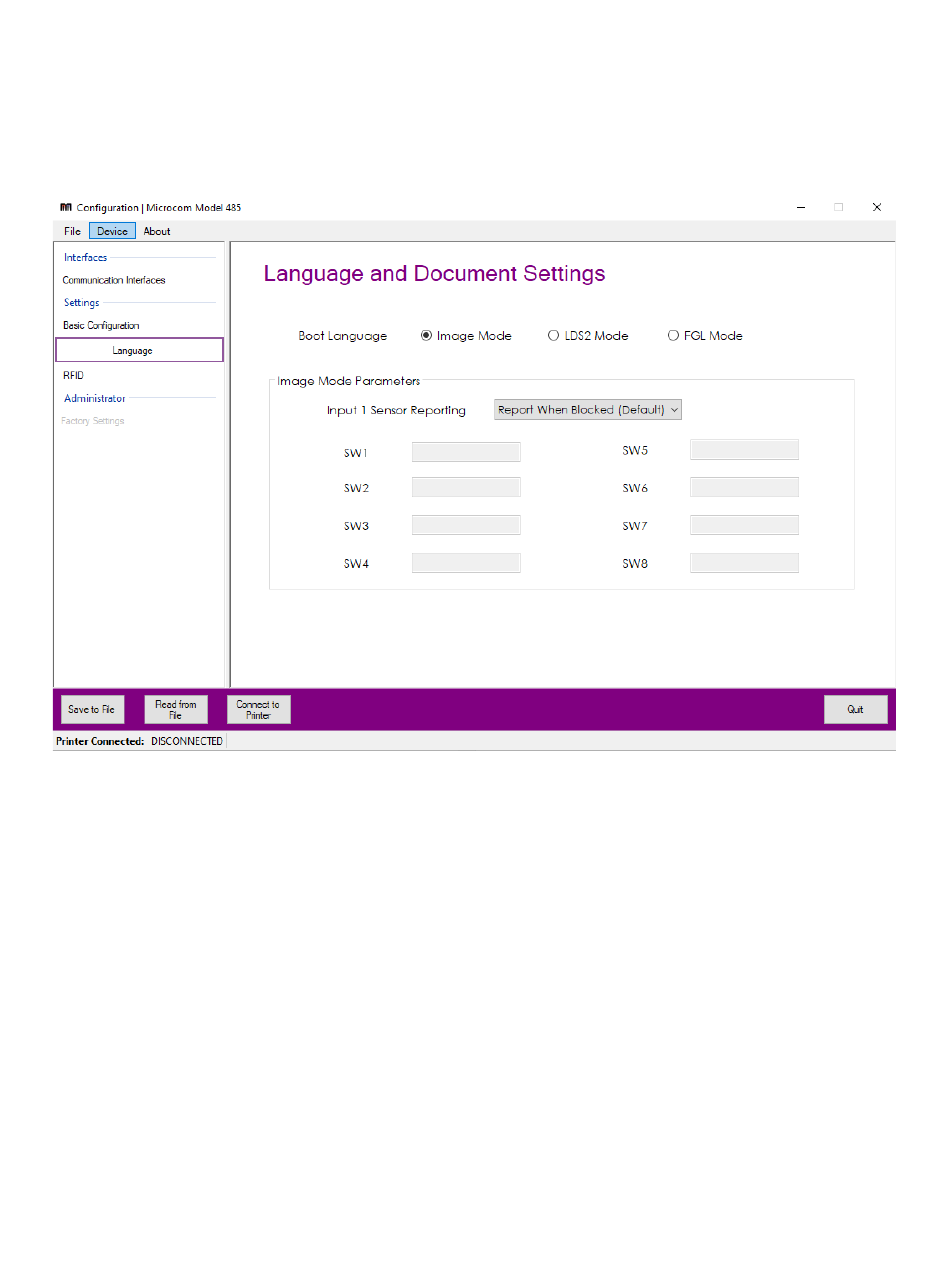Choose LDS2 Mode radio button

coord(554,336)
